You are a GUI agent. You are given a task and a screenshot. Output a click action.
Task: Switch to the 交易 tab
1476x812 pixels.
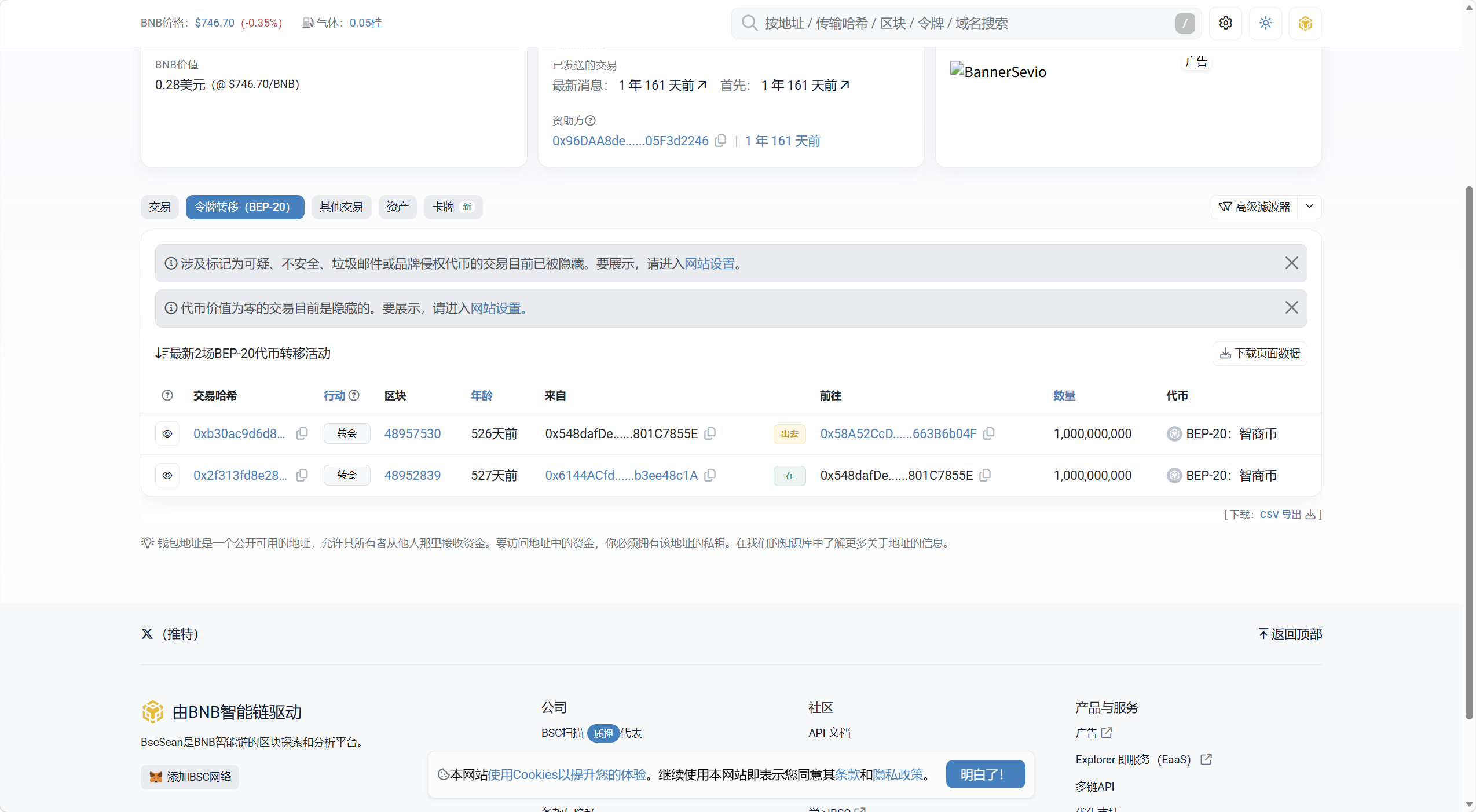pos(160,207)
